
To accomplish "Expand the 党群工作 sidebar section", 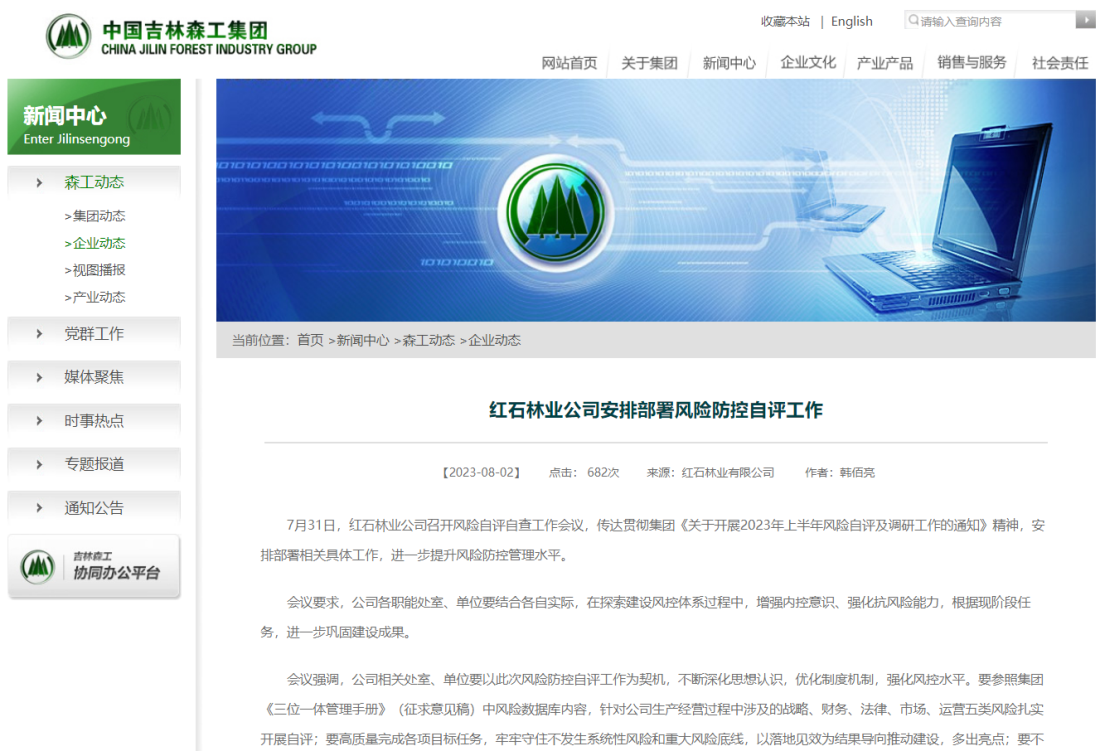I will [94, 334].
